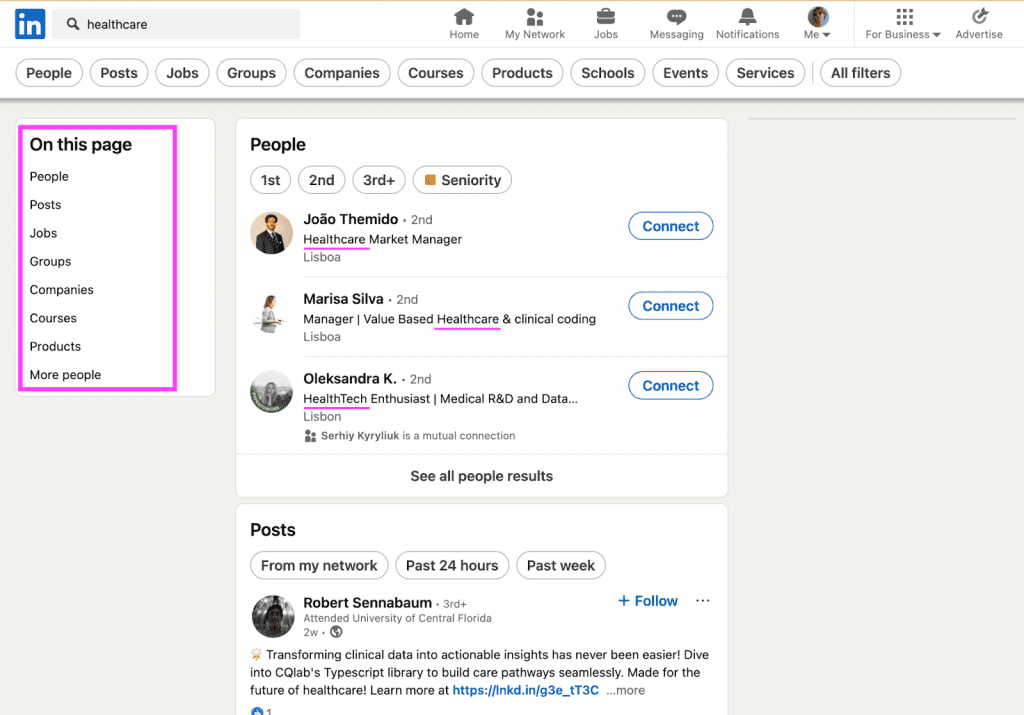Open the lnkd.in/g3e_tT3C link
Image resolution: width=1024 pixels, height=715 pixels.
(x=526, y=690)
